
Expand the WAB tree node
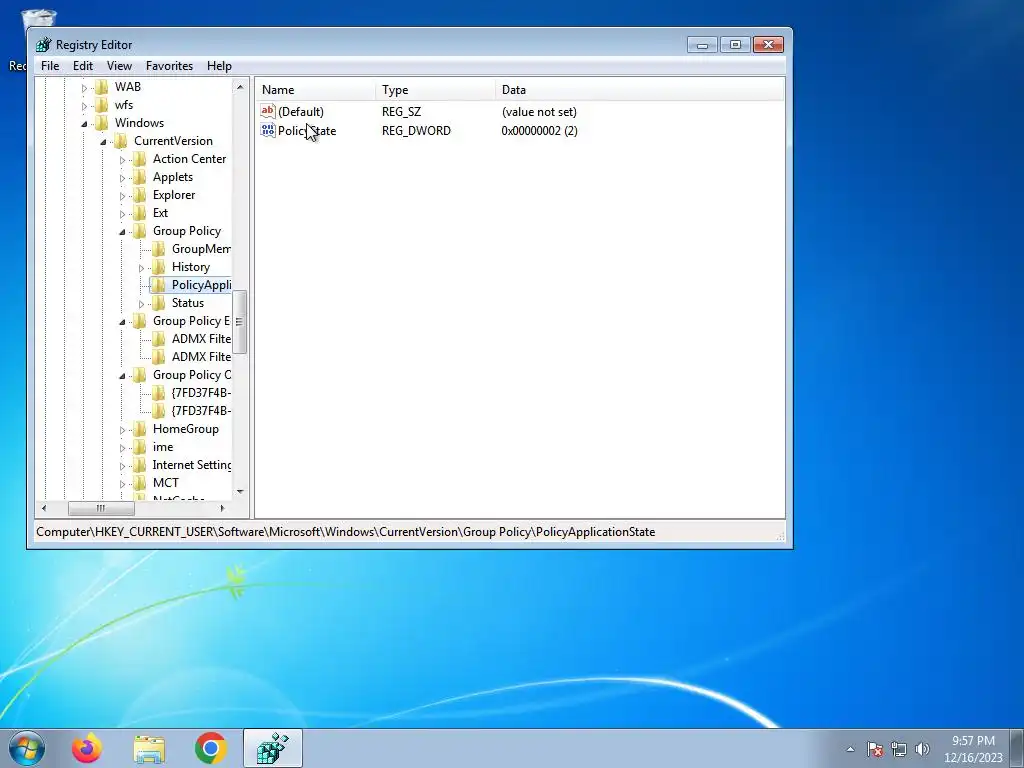[84, 88]
